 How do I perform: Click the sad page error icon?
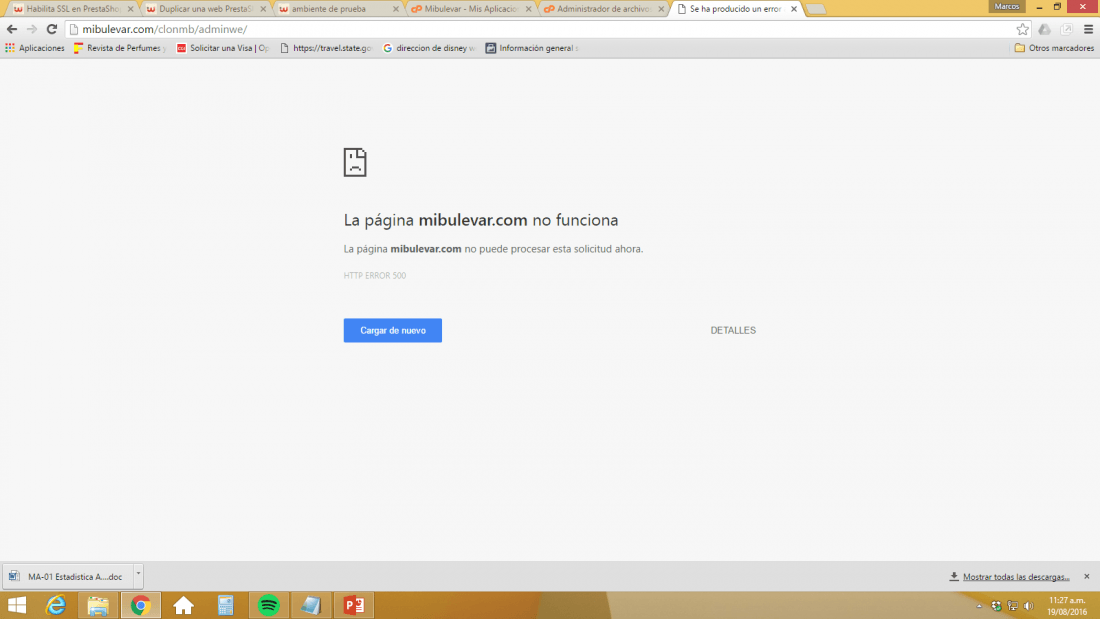[355, 162]
